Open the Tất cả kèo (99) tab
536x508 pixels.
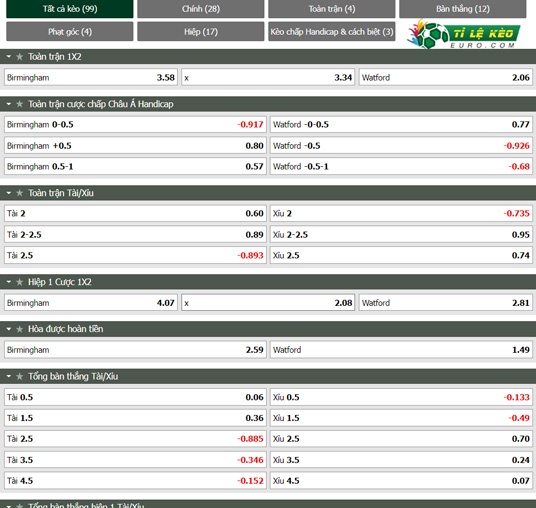point(70,9)
